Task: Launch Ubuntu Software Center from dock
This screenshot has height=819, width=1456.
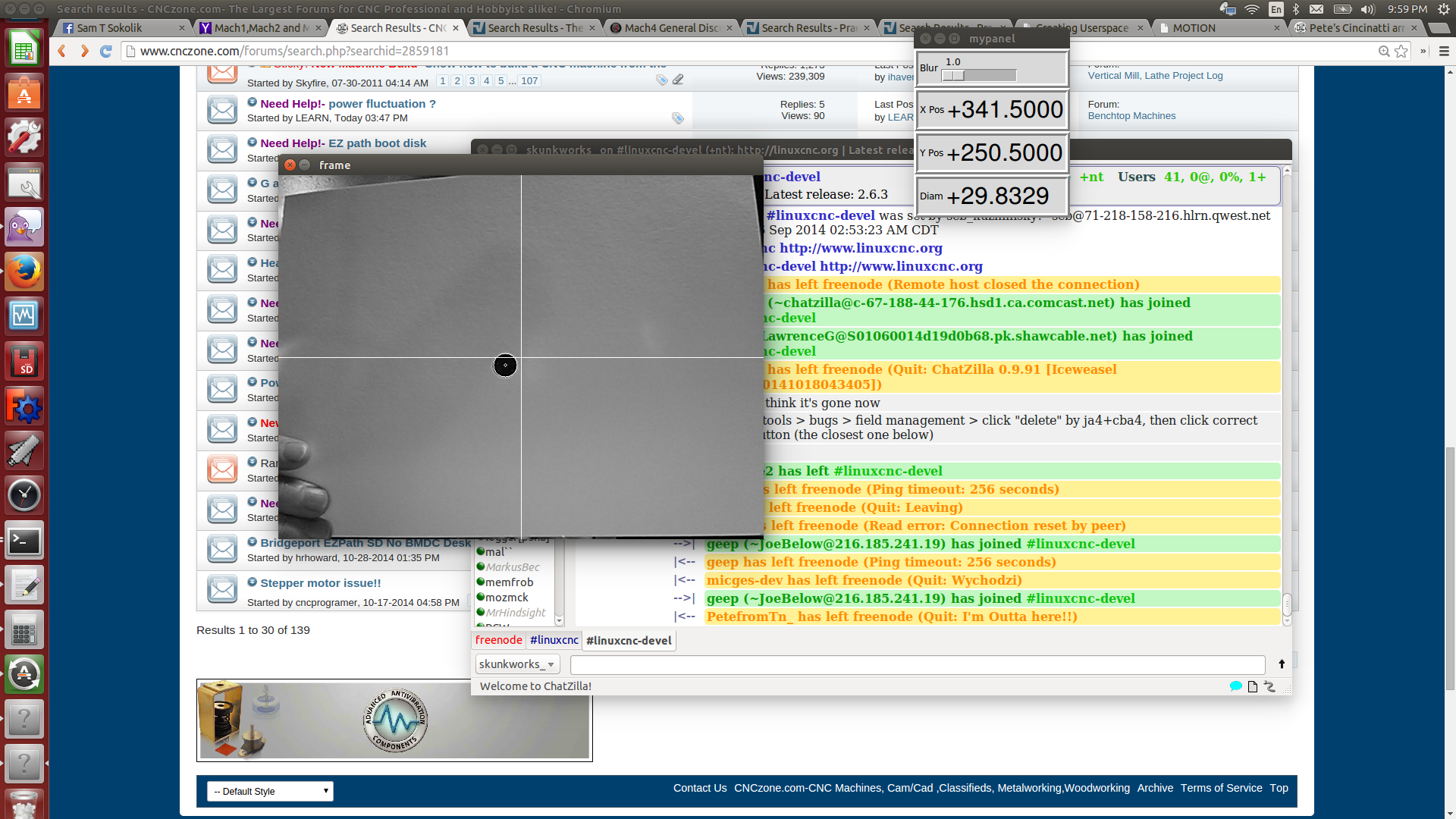Action: 24,93
